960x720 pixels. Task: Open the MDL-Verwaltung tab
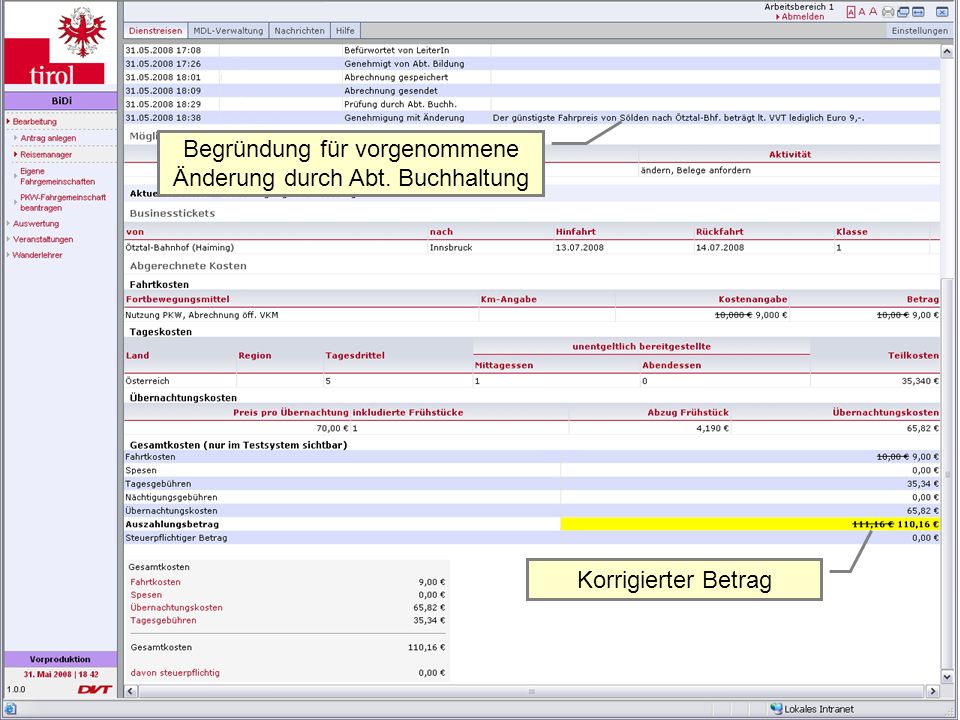pyautogui.click(x=228, y=31)
